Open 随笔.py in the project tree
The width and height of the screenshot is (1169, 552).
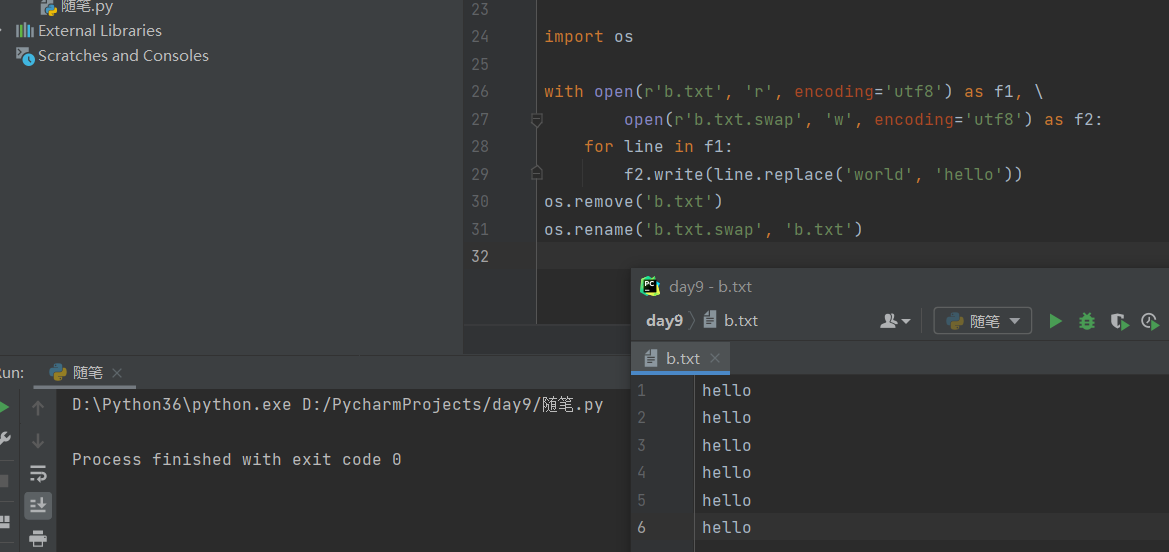pos(77,7)
